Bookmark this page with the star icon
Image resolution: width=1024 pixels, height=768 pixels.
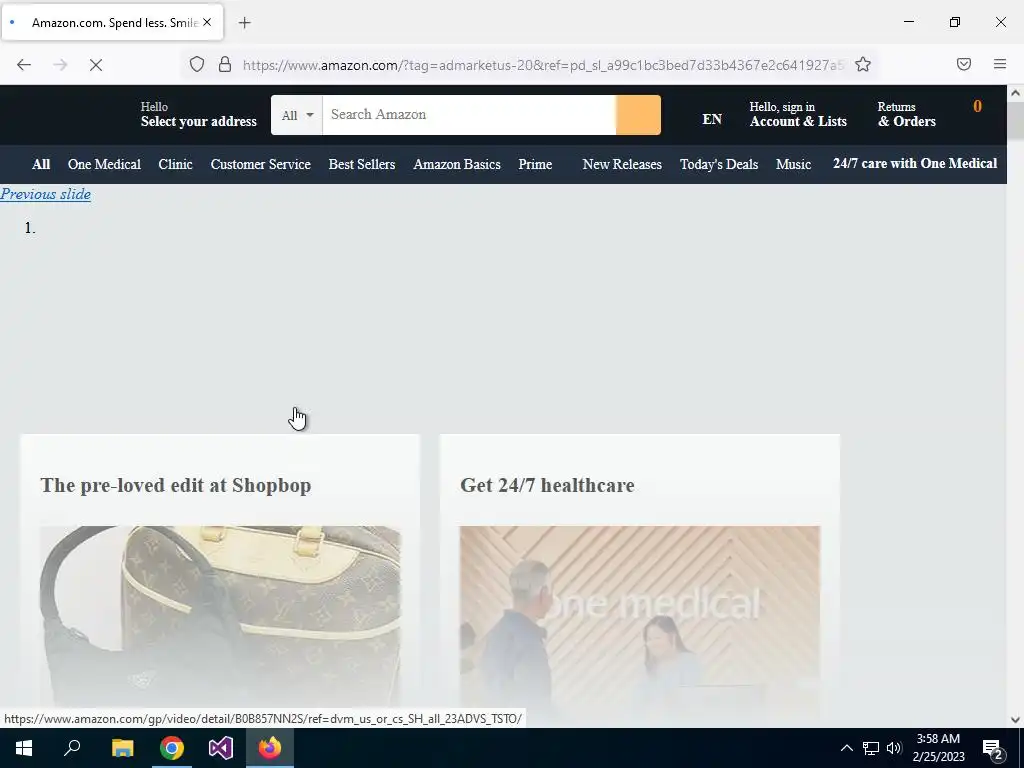tap(863, 64)
